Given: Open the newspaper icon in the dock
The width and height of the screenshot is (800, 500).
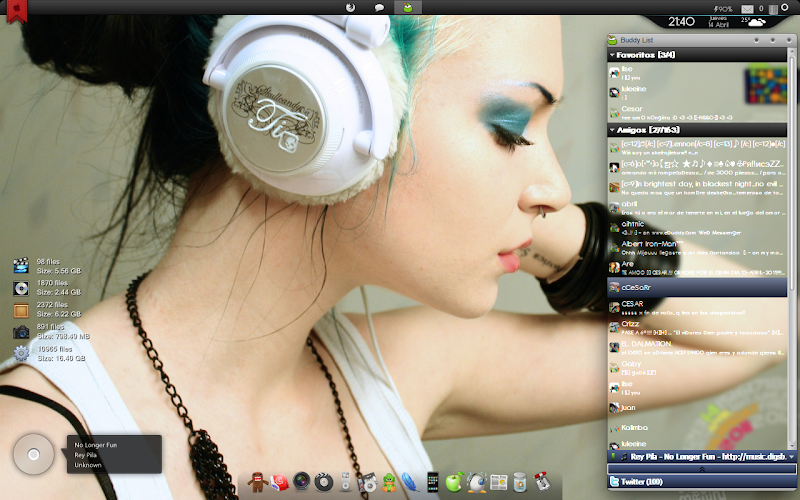Looking at the screenshot, I should pos(498,482).
